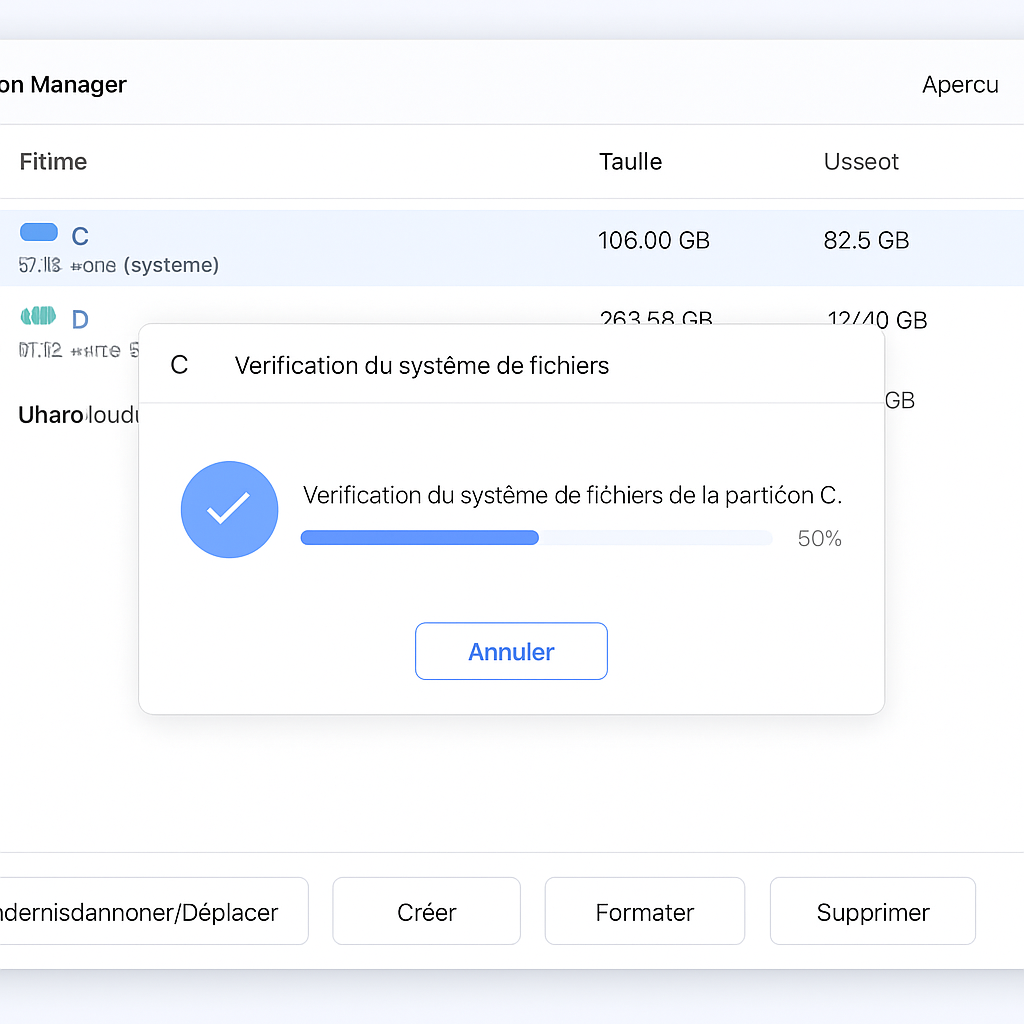Click the verification progress bar
The image size is (1024, 1024).
tap(535, 537)
